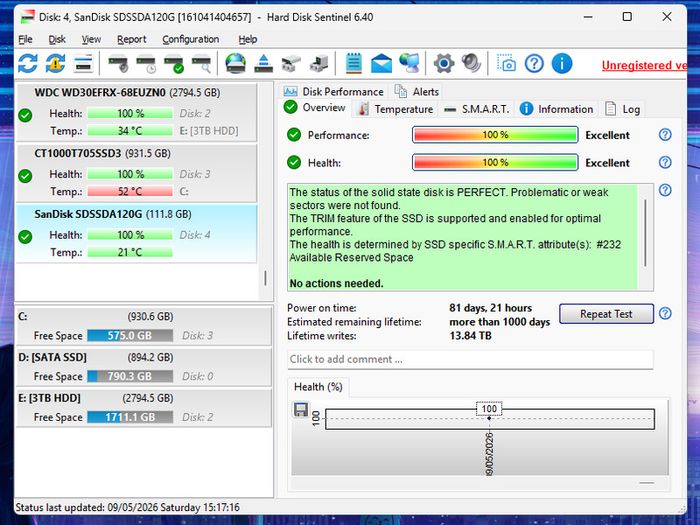700x525 pixels.
Task: Select the CT1000T705SSD3 disk entry
Action: [137, 173]
